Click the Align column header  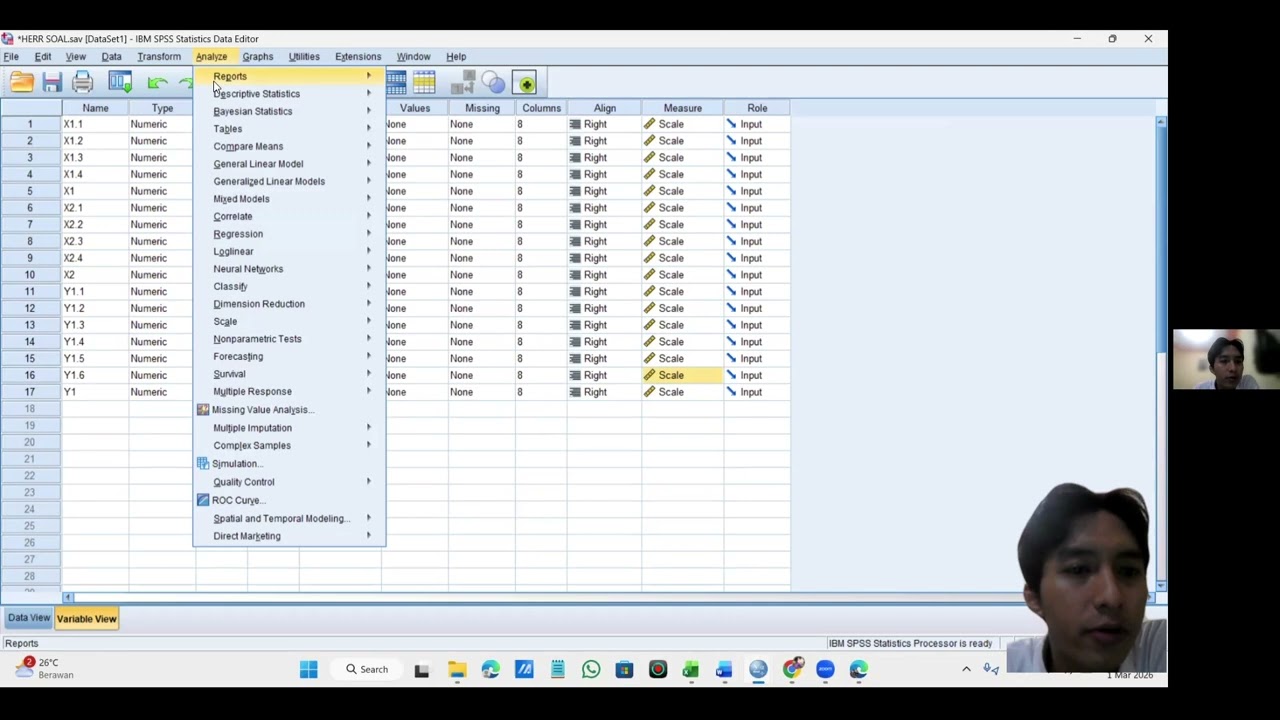[x=605, y=108]
